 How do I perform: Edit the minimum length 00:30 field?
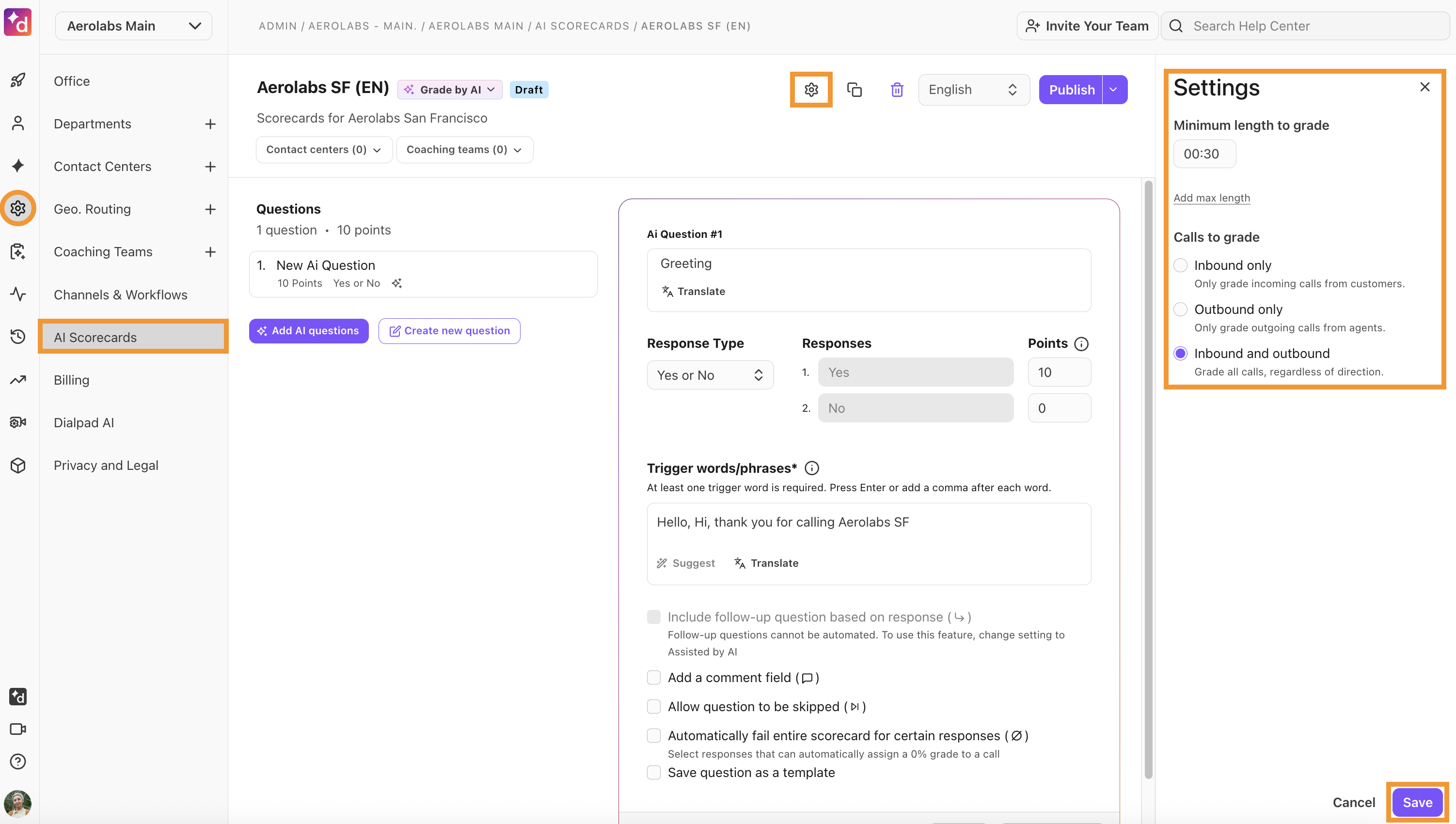coord(1204,154)
